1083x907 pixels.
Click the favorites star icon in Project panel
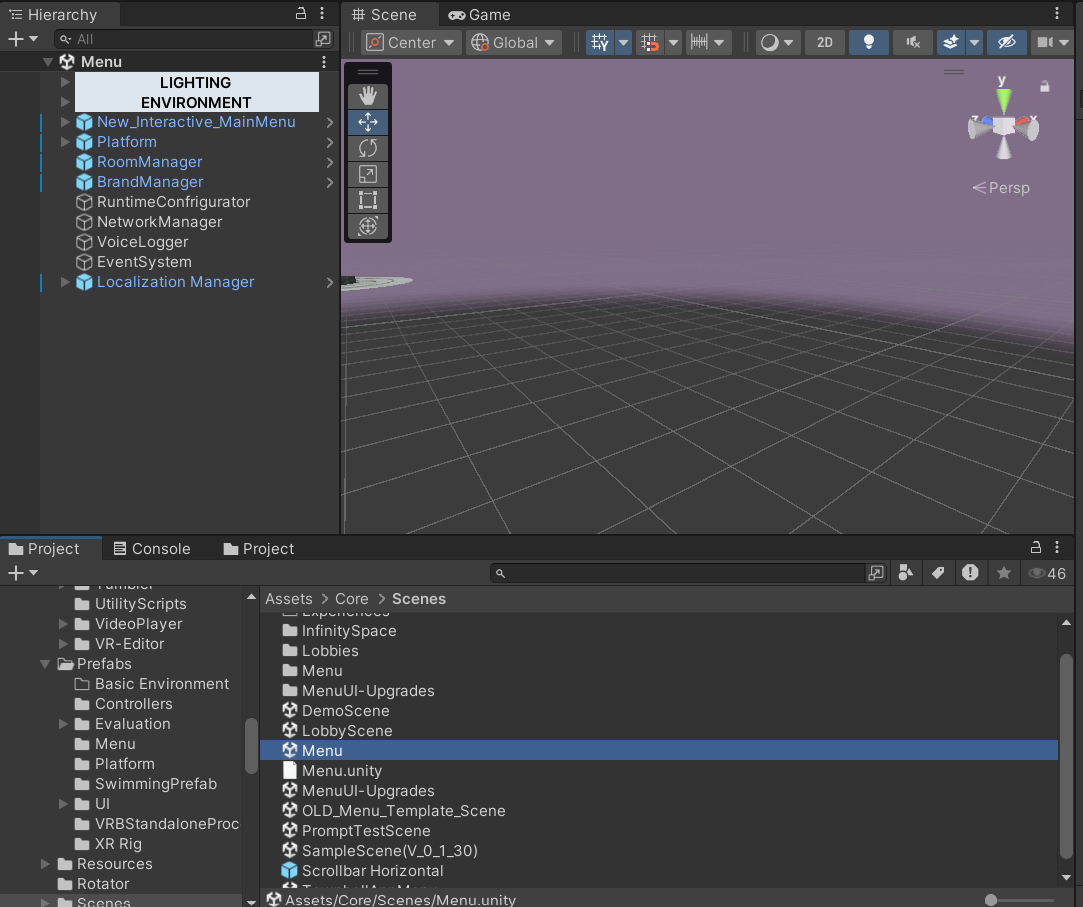1003,573
